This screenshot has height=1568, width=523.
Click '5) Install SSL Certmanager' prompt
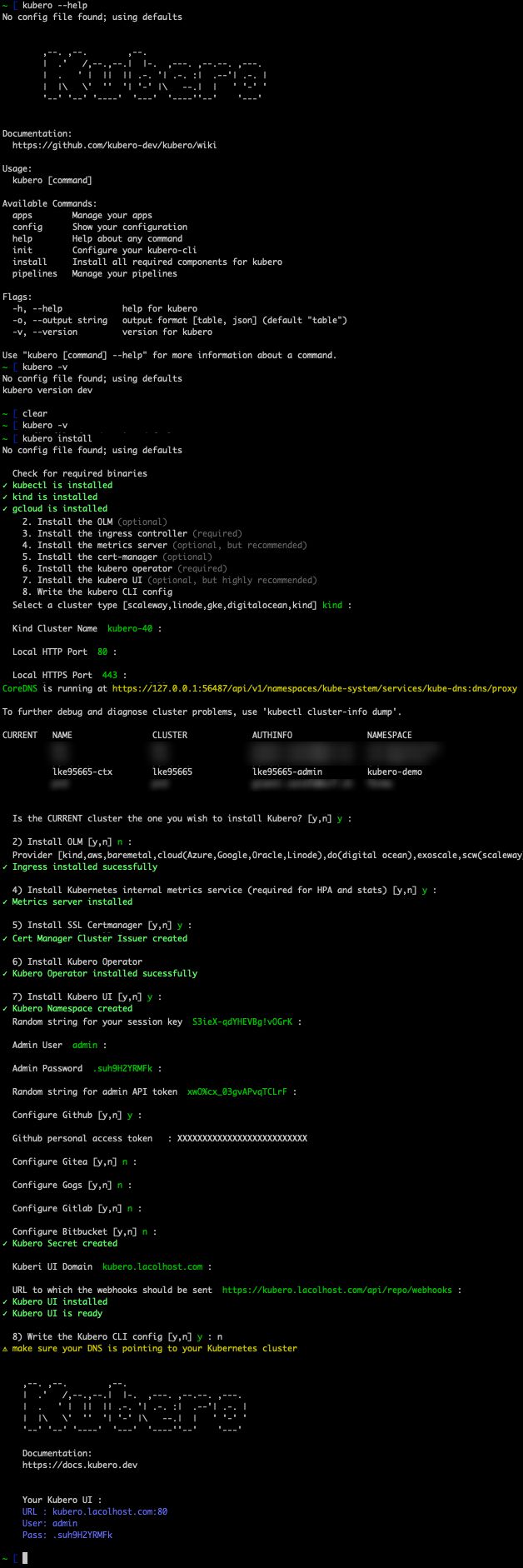[x=102, y=925]
